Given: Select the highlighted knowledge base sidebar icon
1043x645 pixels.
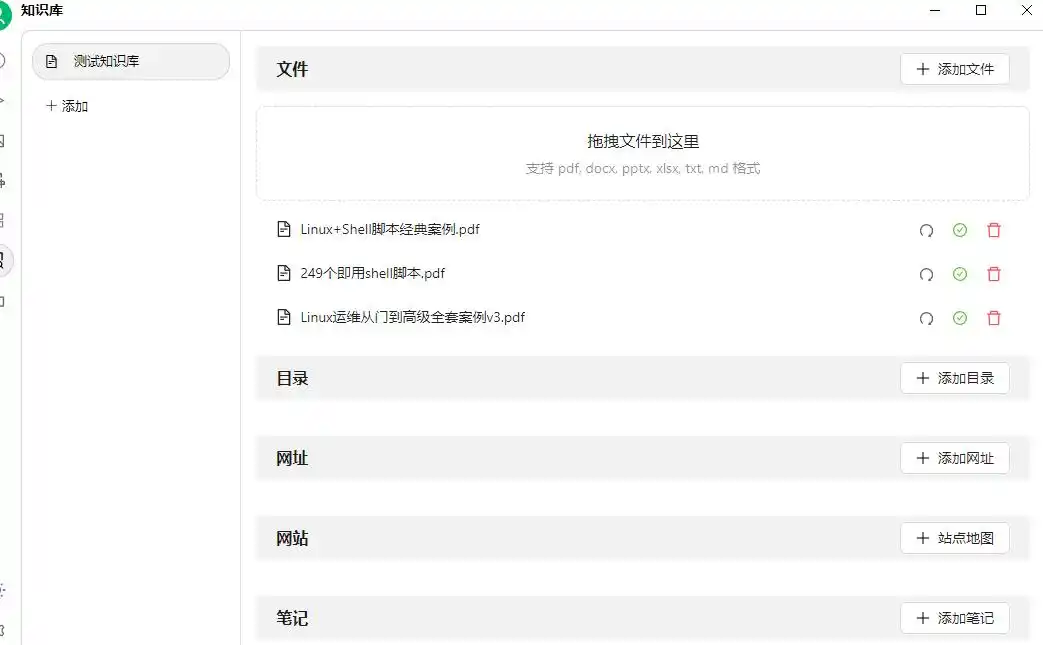Looking at the screenshot, I should [x=3, y=260].
